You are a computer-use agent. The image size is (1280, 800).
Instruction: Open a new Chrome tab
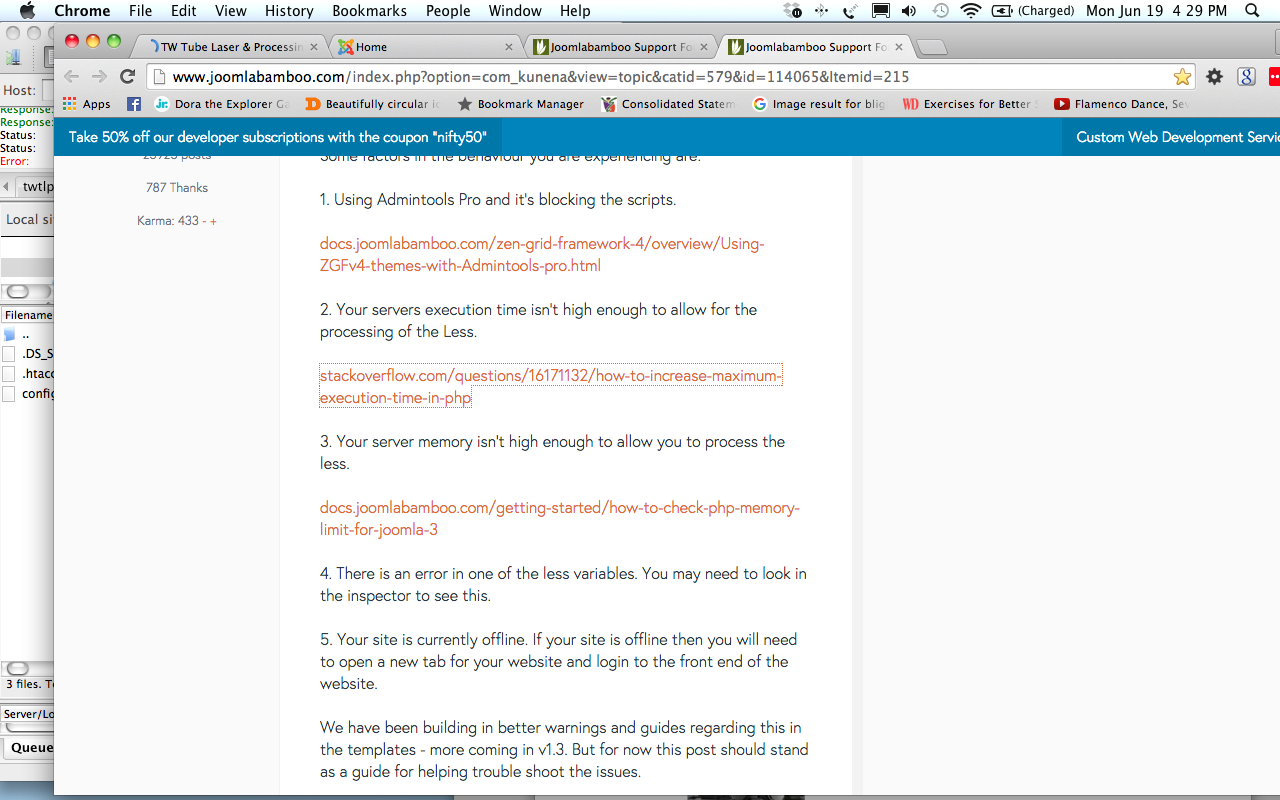931,47
